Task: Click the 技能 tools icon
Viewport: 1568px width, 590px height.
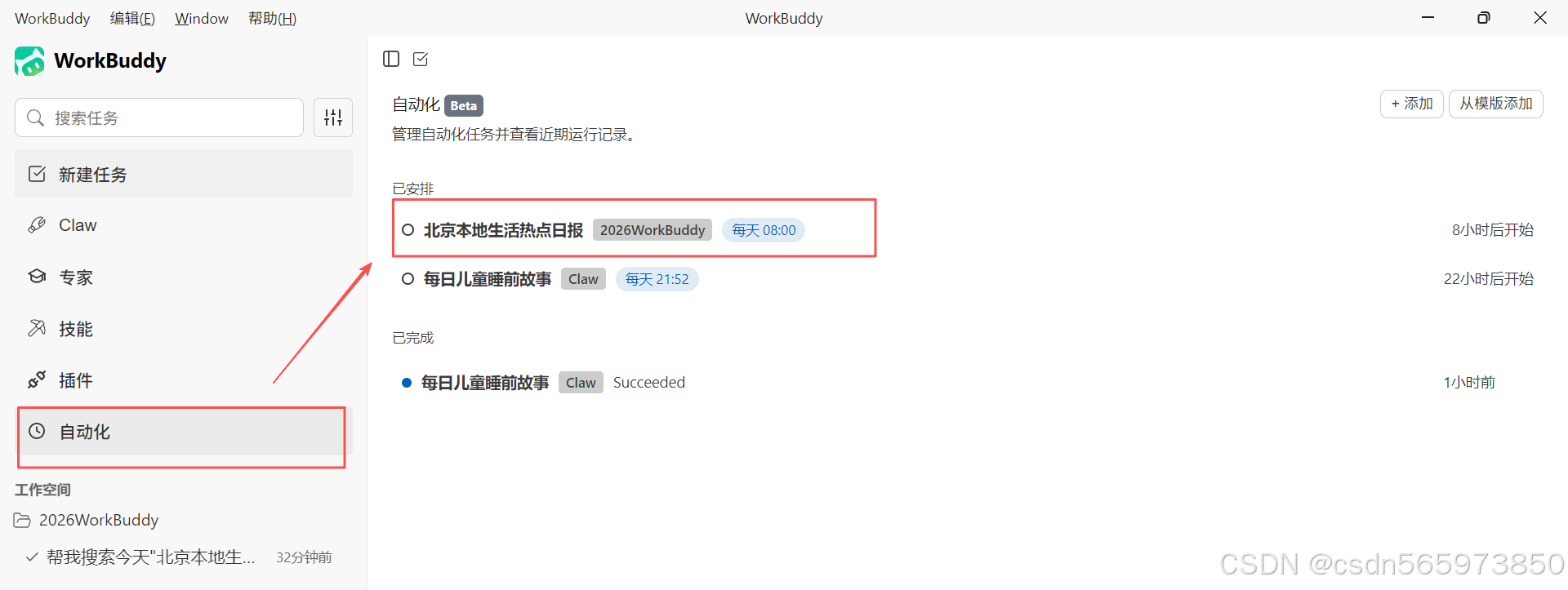Action: click(37, 328)
